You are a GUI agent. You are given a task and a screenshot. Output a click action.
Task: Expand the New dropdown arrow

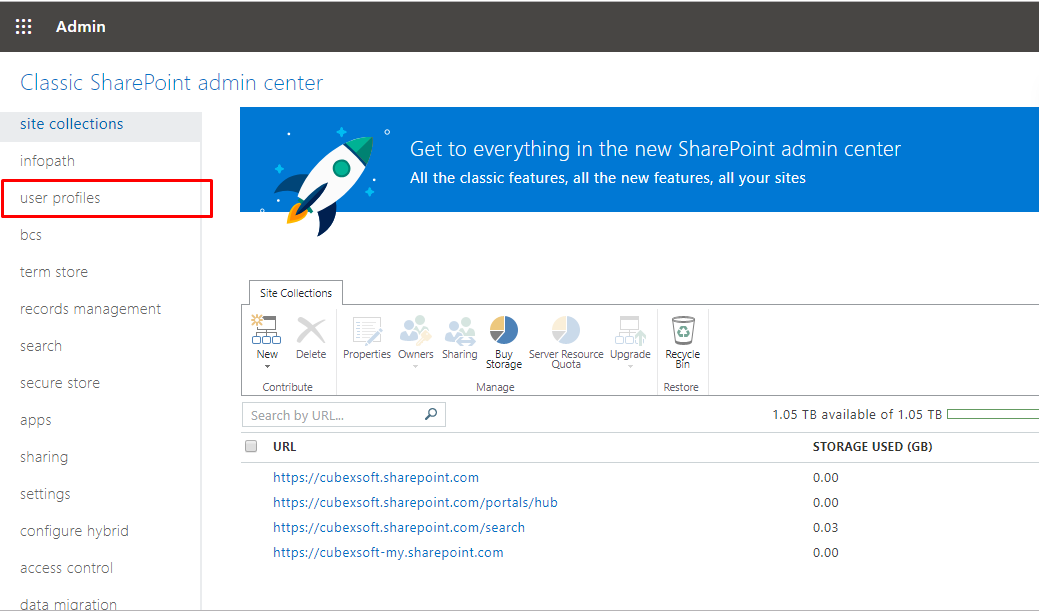(x=268, y=366)
